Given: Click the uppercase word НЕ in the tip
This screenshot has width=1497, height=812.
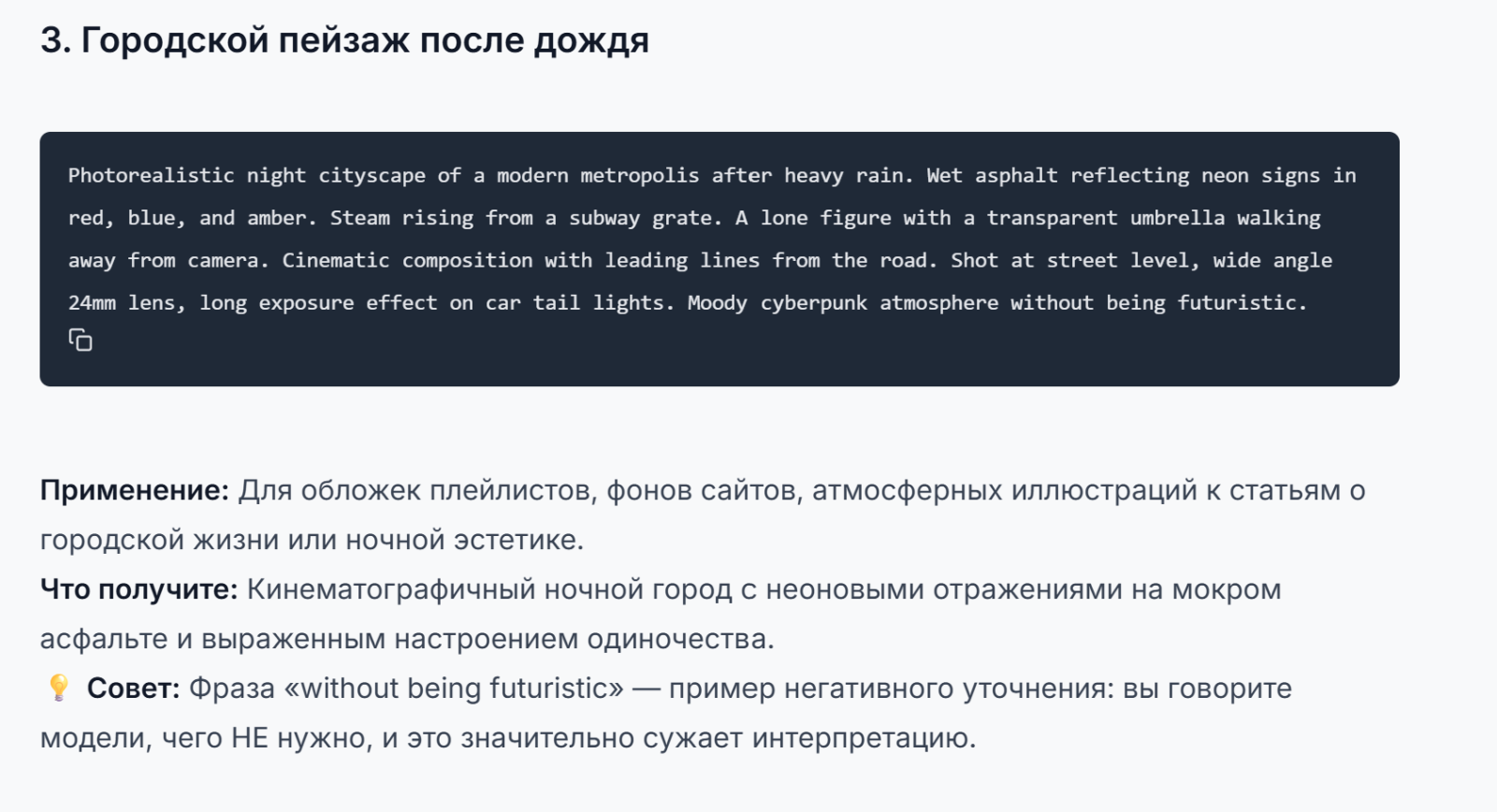Looking at the screenshot, I should click(x=250, y=738).
